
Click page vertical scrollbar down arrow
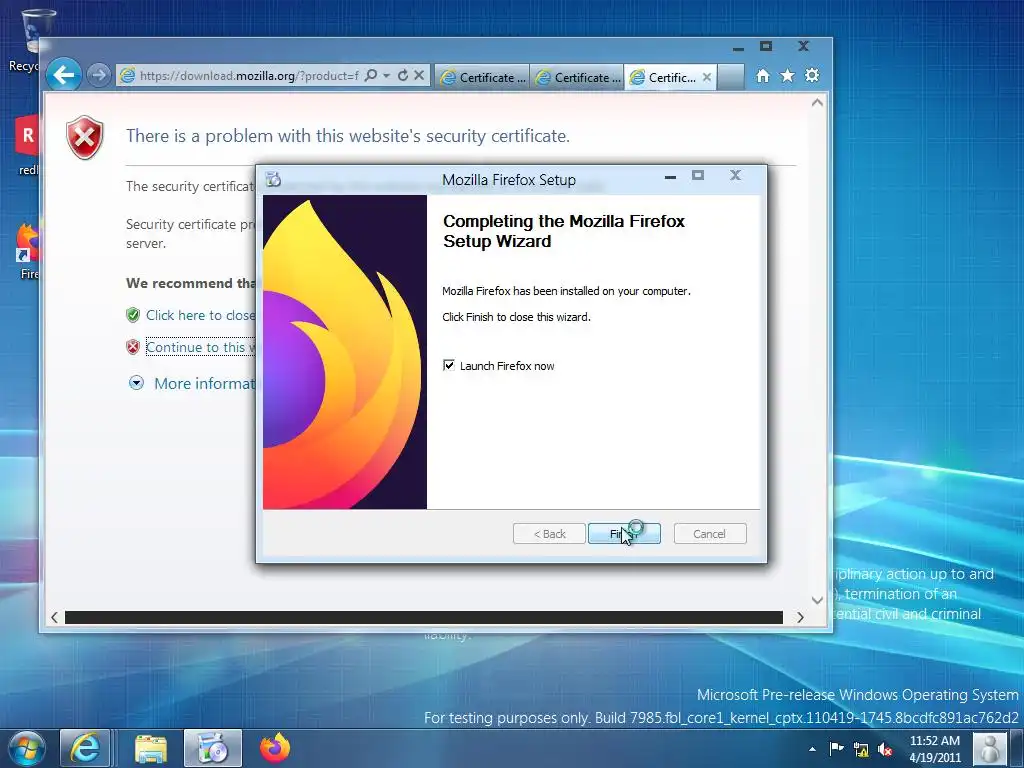click(x=817, y=600)
